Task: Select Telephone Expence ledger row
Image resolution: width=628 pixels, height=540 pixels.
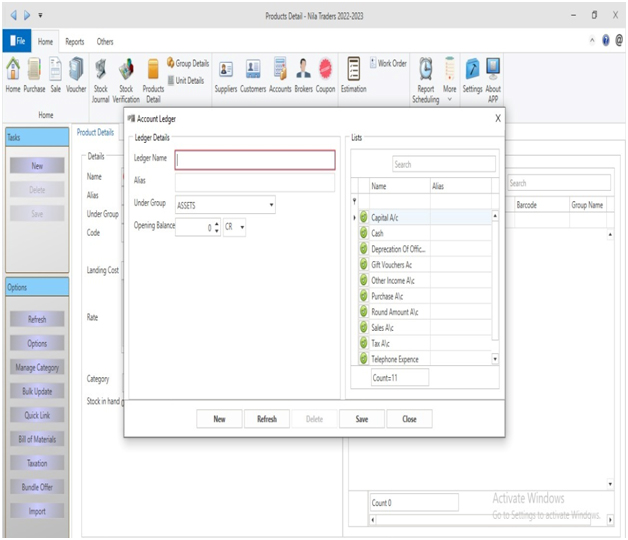Action: pyautogui.click(x=425, y=359)
